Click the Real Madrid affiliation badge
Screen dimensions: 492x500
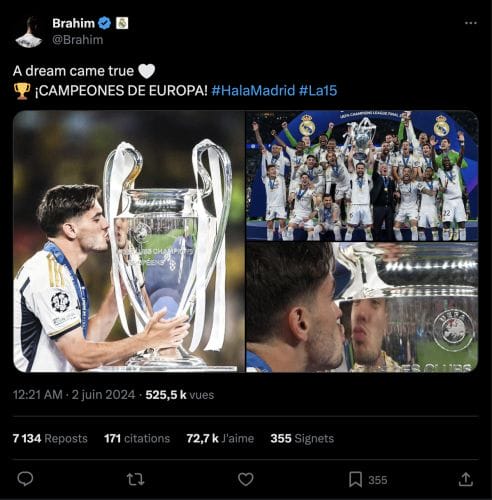click(122, 23)
